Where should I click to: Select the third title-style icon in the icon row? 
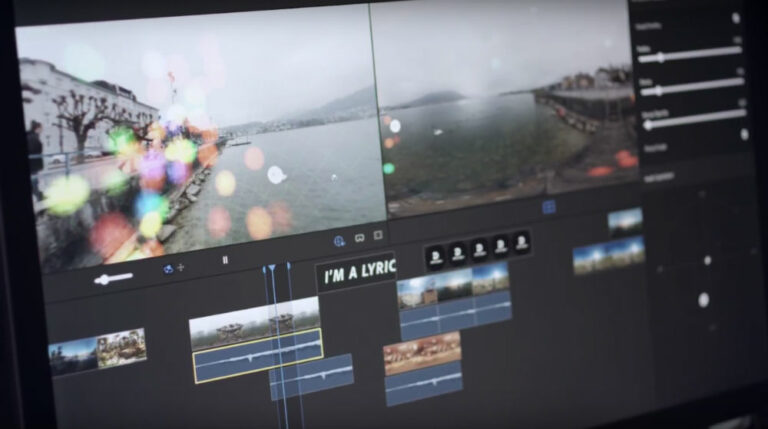pyautogui.click(x=480, y=249)
